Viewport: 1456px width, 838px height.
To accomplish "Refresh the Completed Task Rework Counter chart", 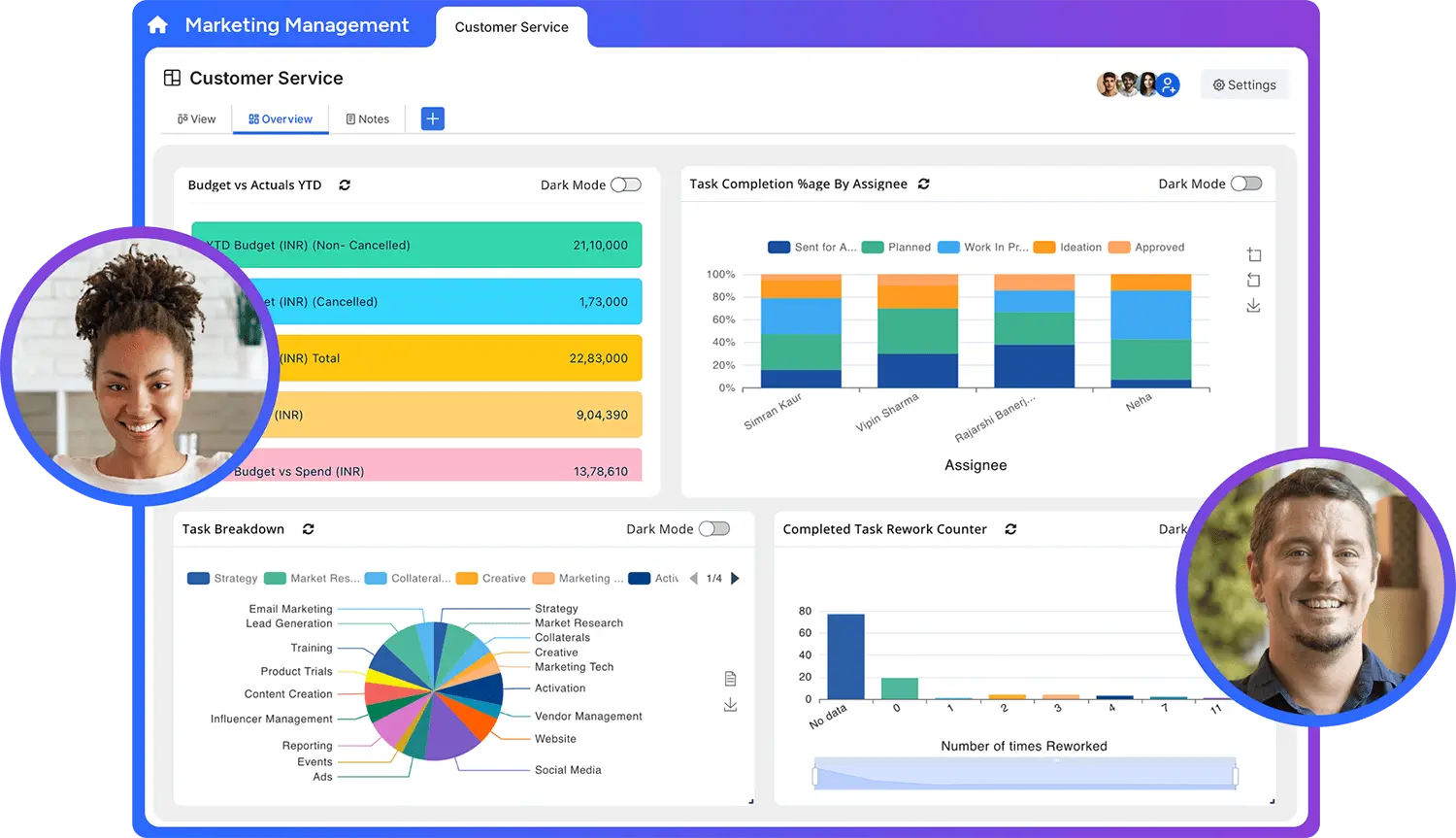I will [1010, 529].
